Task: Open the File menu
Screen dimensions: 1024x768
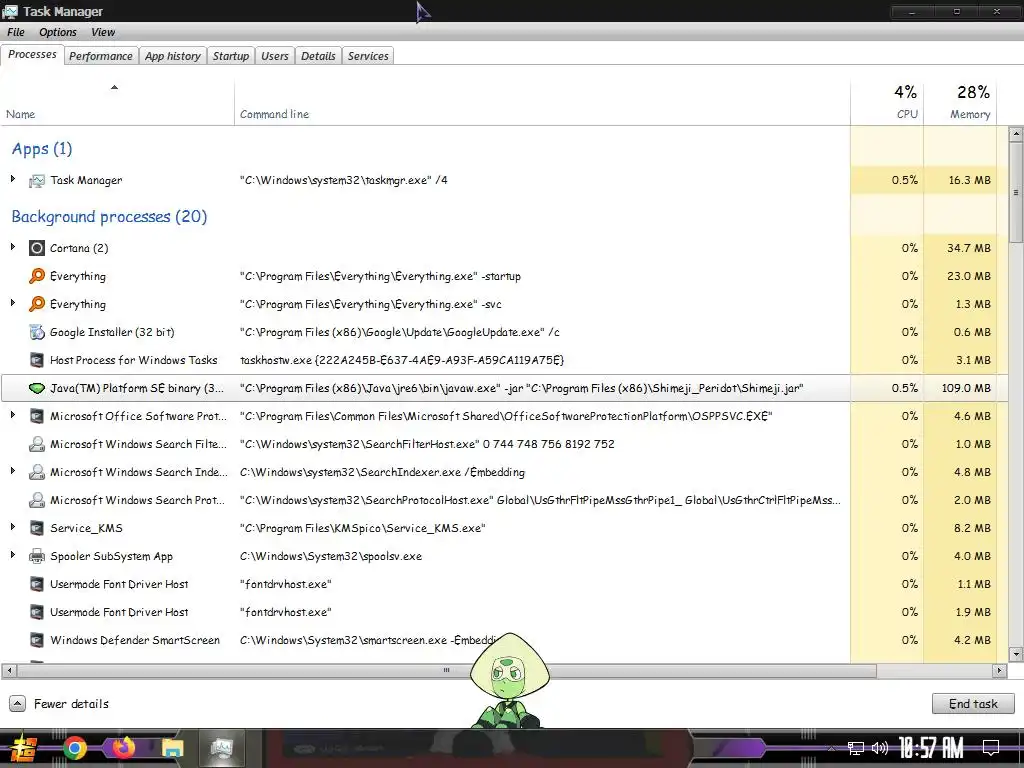Action: 16,32
